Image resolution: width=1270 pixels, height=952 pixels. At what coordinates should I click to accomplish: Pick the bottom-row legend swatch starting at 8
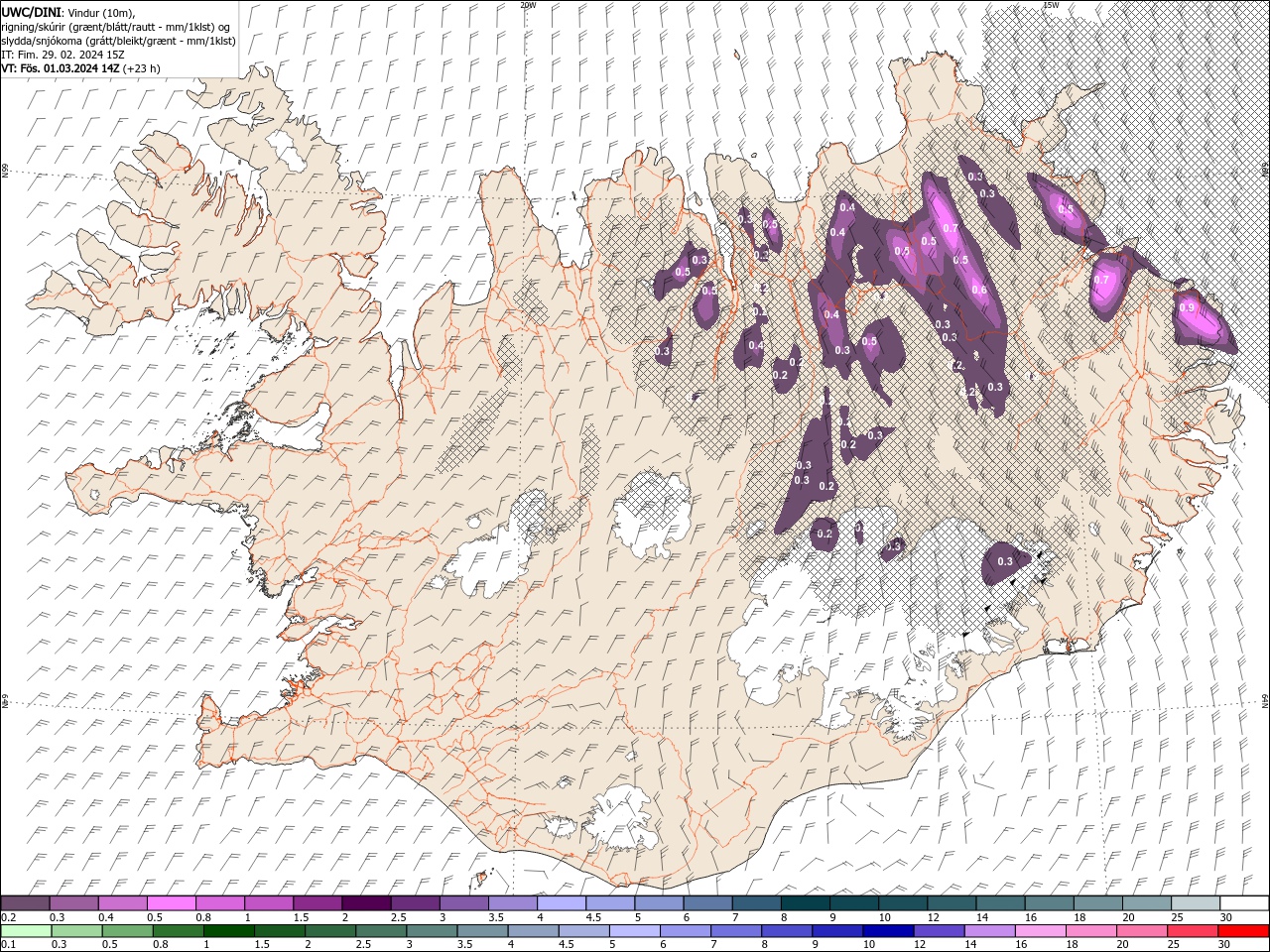(787, 931)
